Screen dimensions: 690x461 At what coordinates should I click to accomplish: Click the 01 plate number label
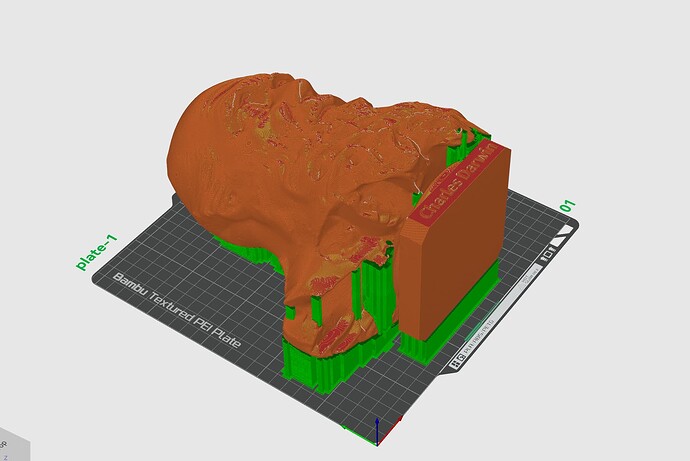[x=567, y=205]
